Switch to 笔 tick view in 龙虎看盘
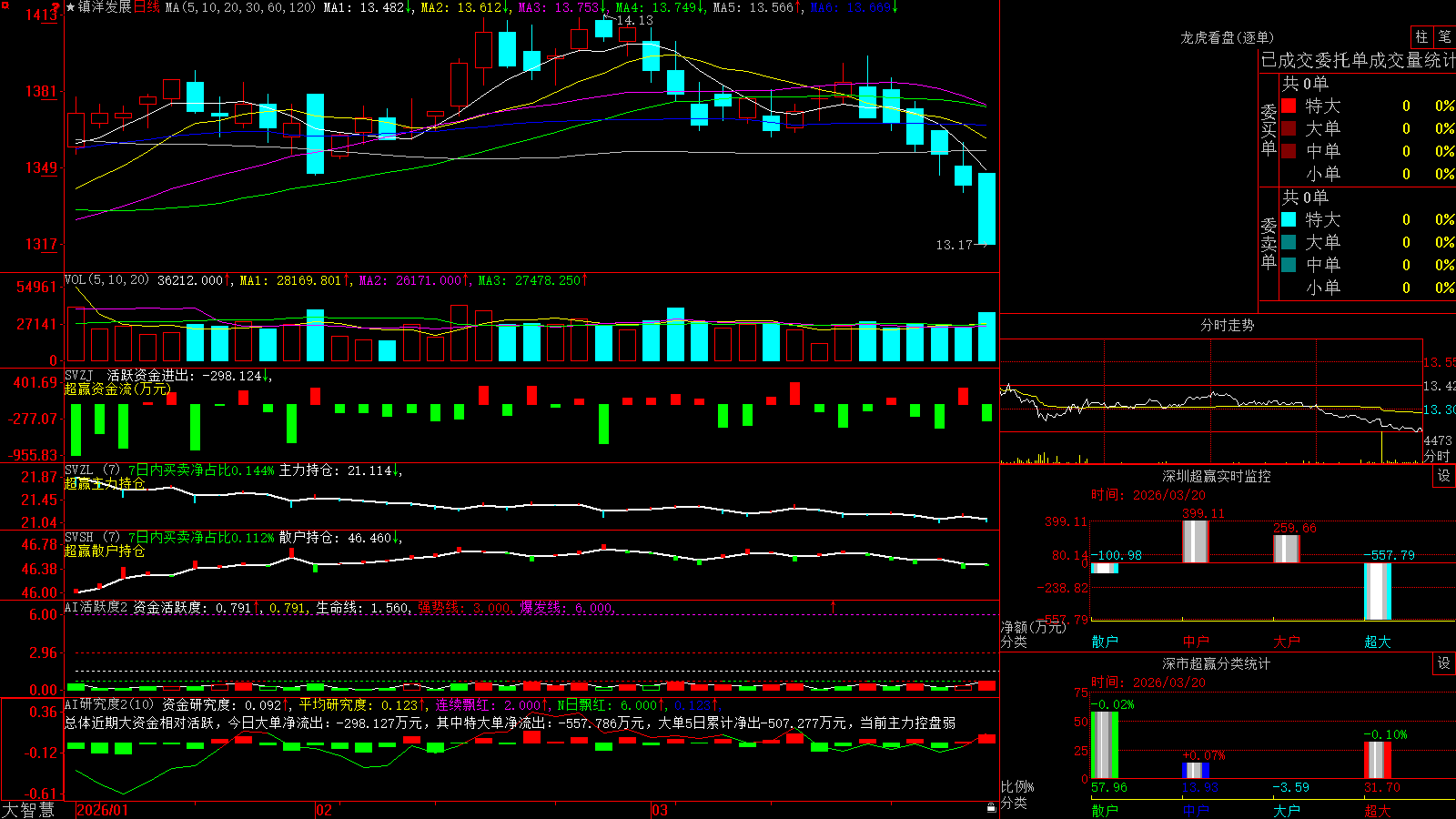Image resolution: width=1456 pixels, height=819 pixels. (x=1444, y=37)
